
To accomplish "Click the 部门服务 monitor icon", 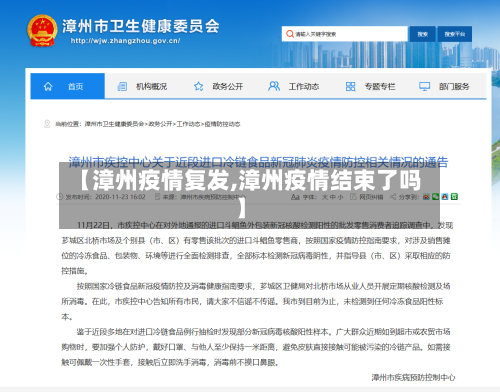I will [424, 87].
